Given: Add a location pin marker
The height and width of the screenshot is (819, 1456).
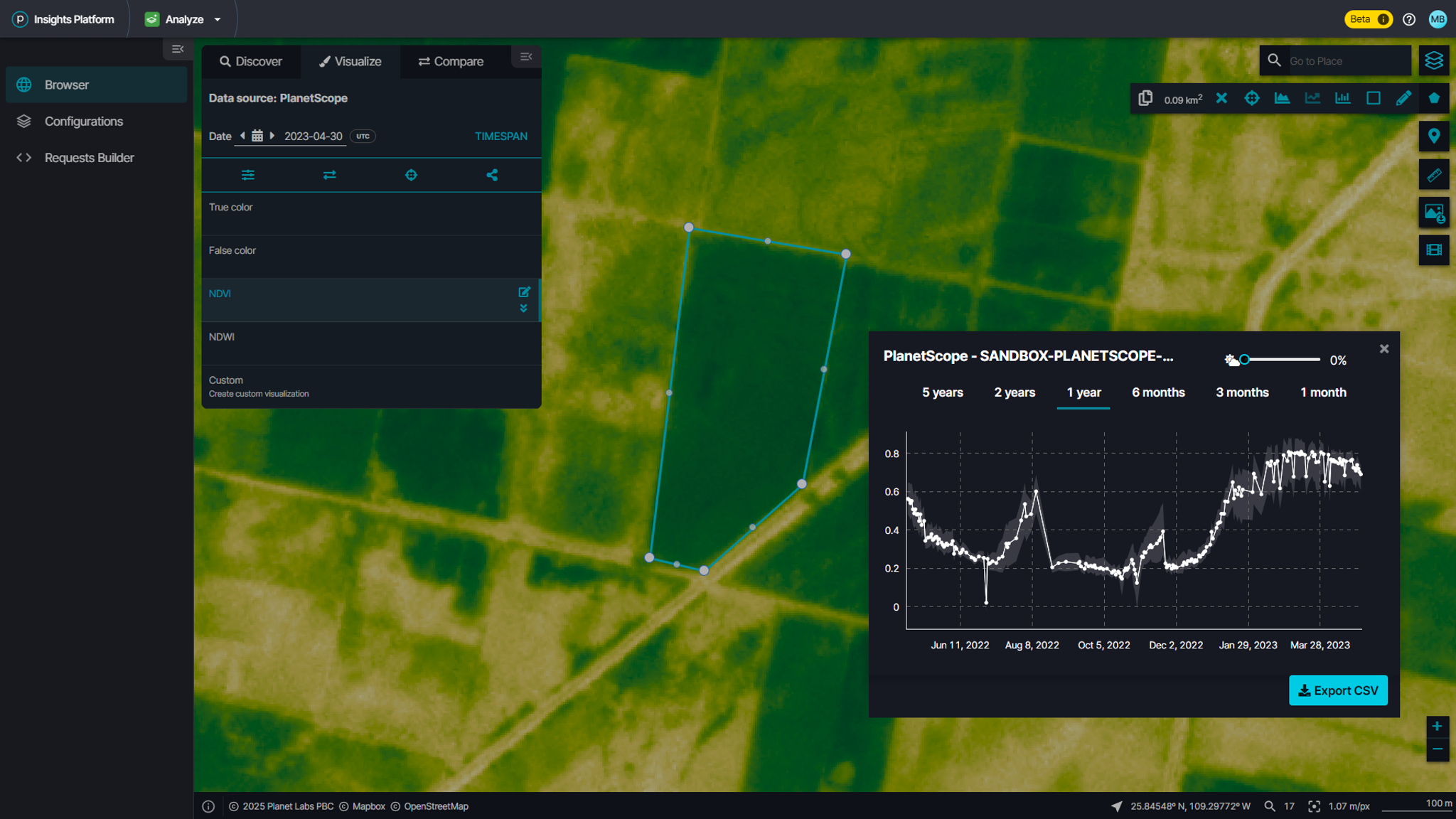Looking at the screenshot, I should click(x=1433, y=136).
